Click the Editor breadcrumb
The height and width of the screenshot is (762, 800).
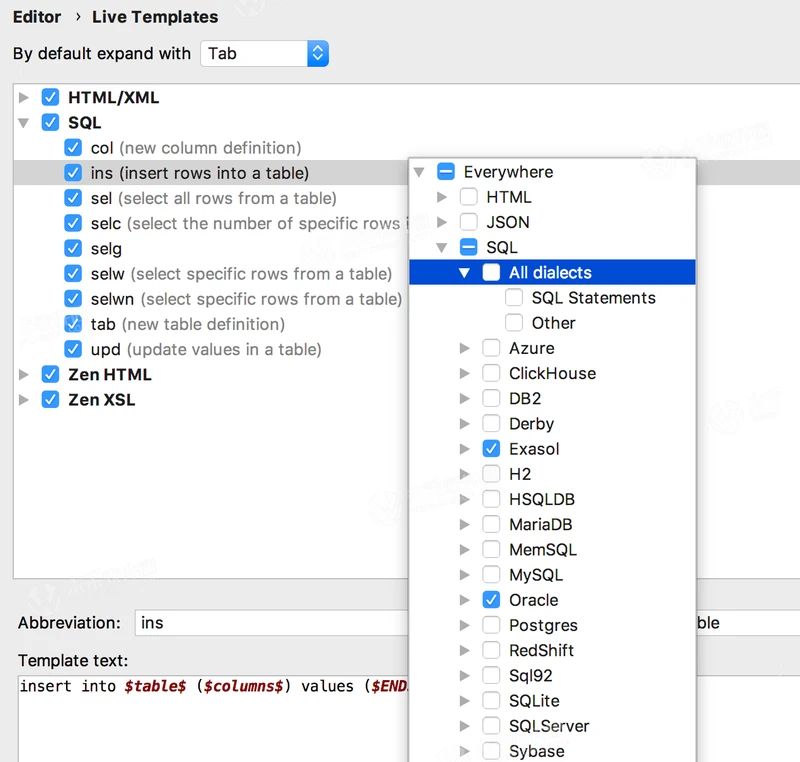pyautogui.click(x=37, y=17)
